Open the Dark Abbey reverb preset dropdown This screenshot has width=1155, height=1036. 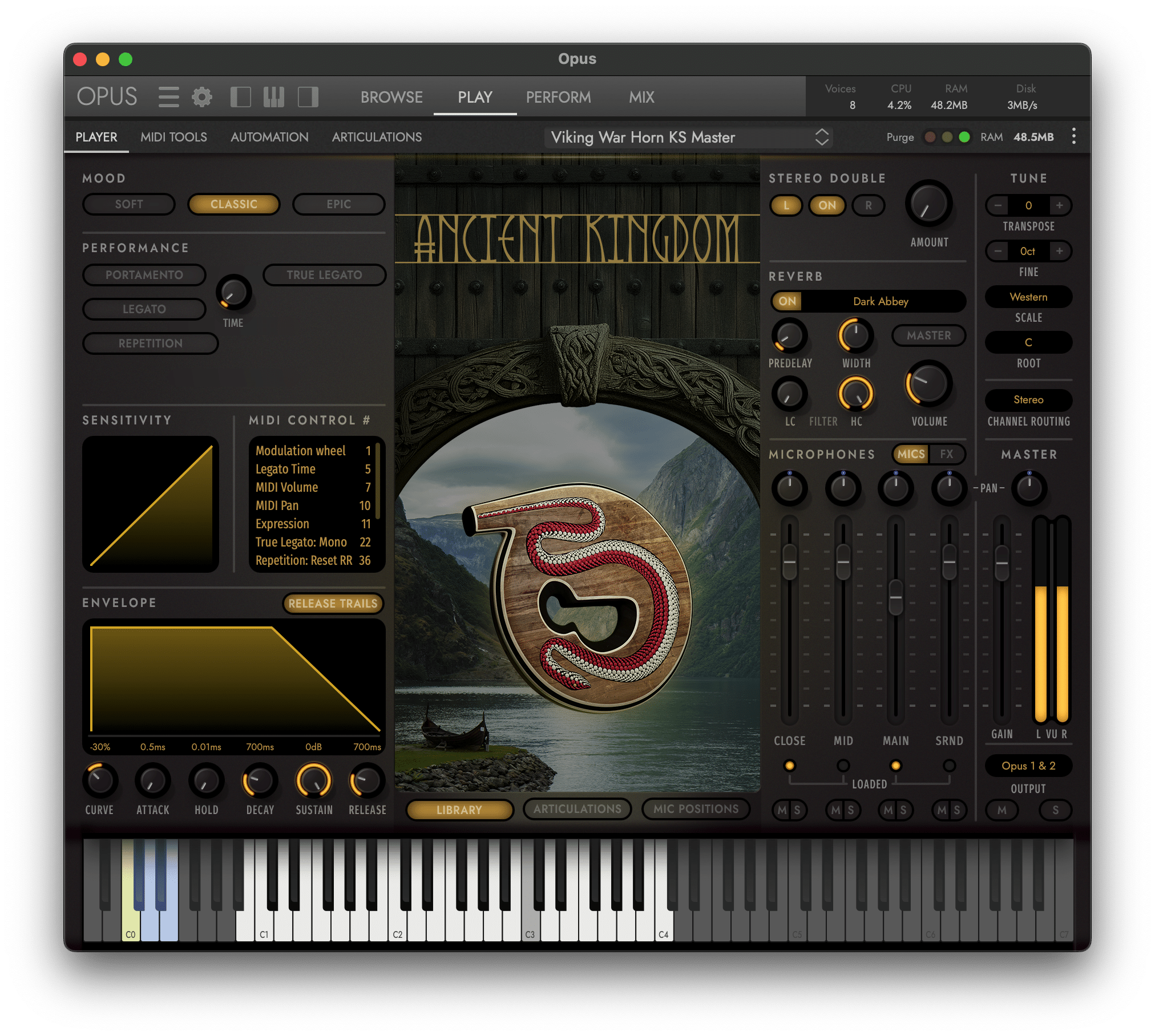[x=881, y=301]
